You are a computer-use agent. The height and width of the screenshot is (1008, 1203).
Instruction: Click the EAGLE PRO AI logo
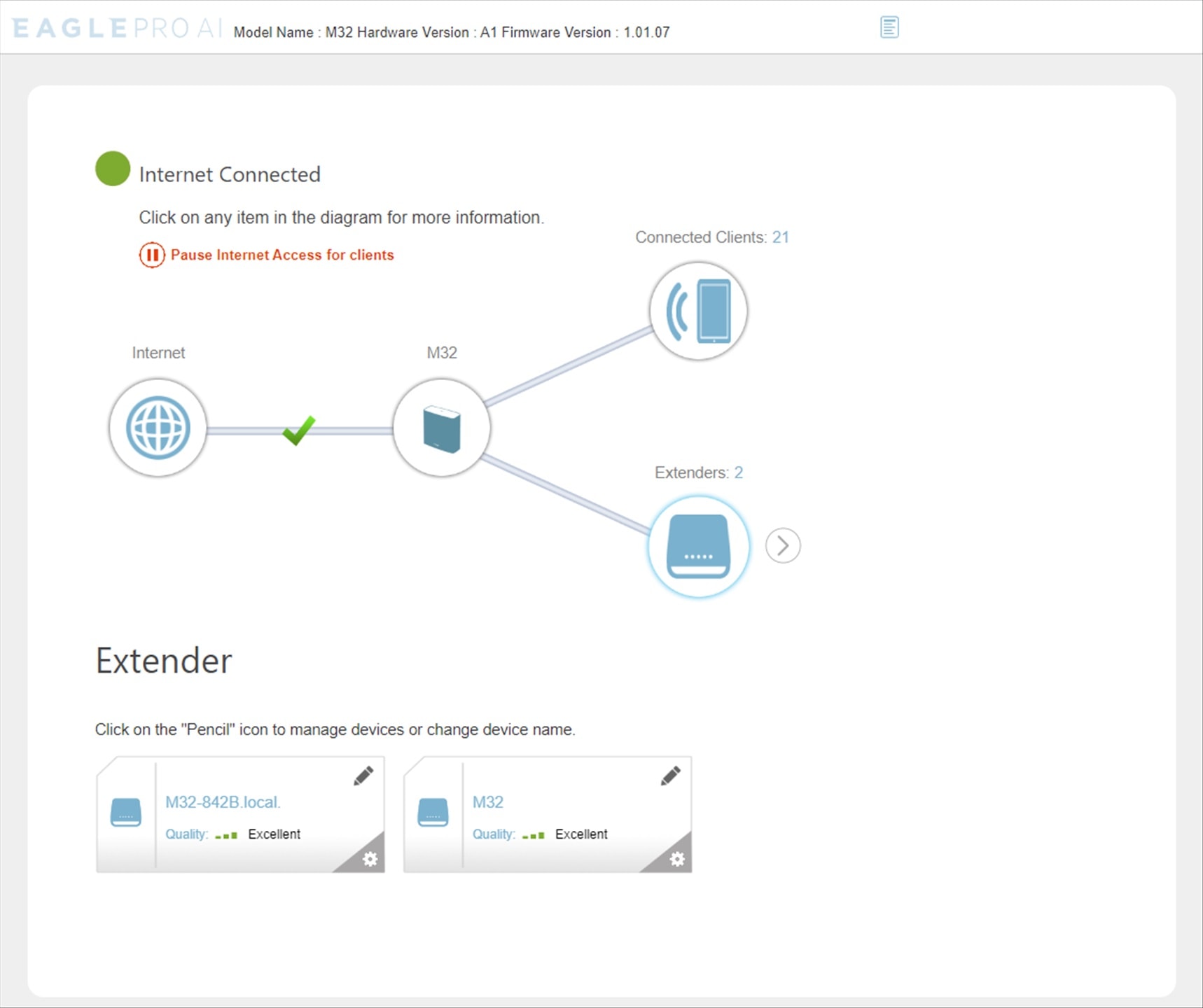click(117, 28)
